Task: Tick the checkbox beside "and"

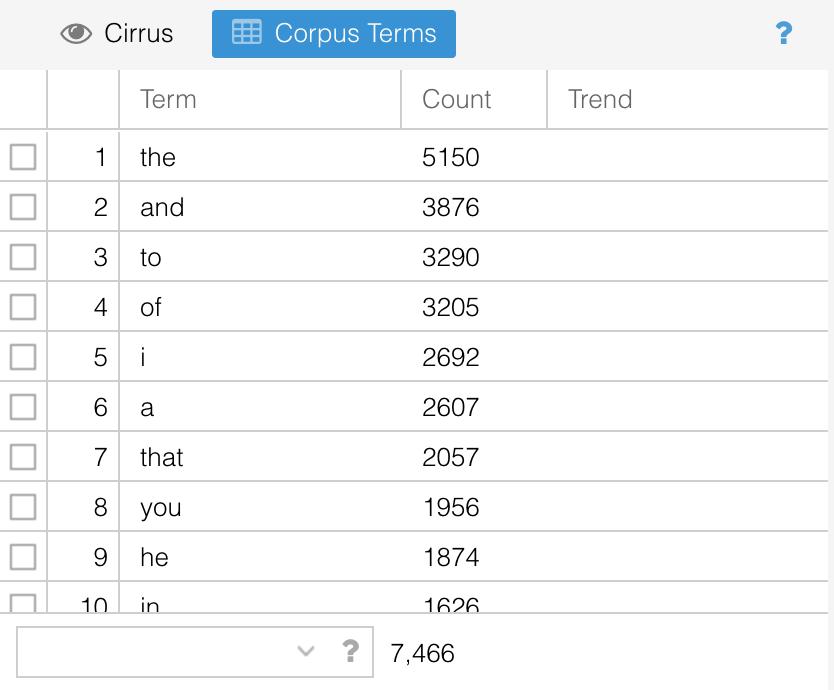Action: 23,207
